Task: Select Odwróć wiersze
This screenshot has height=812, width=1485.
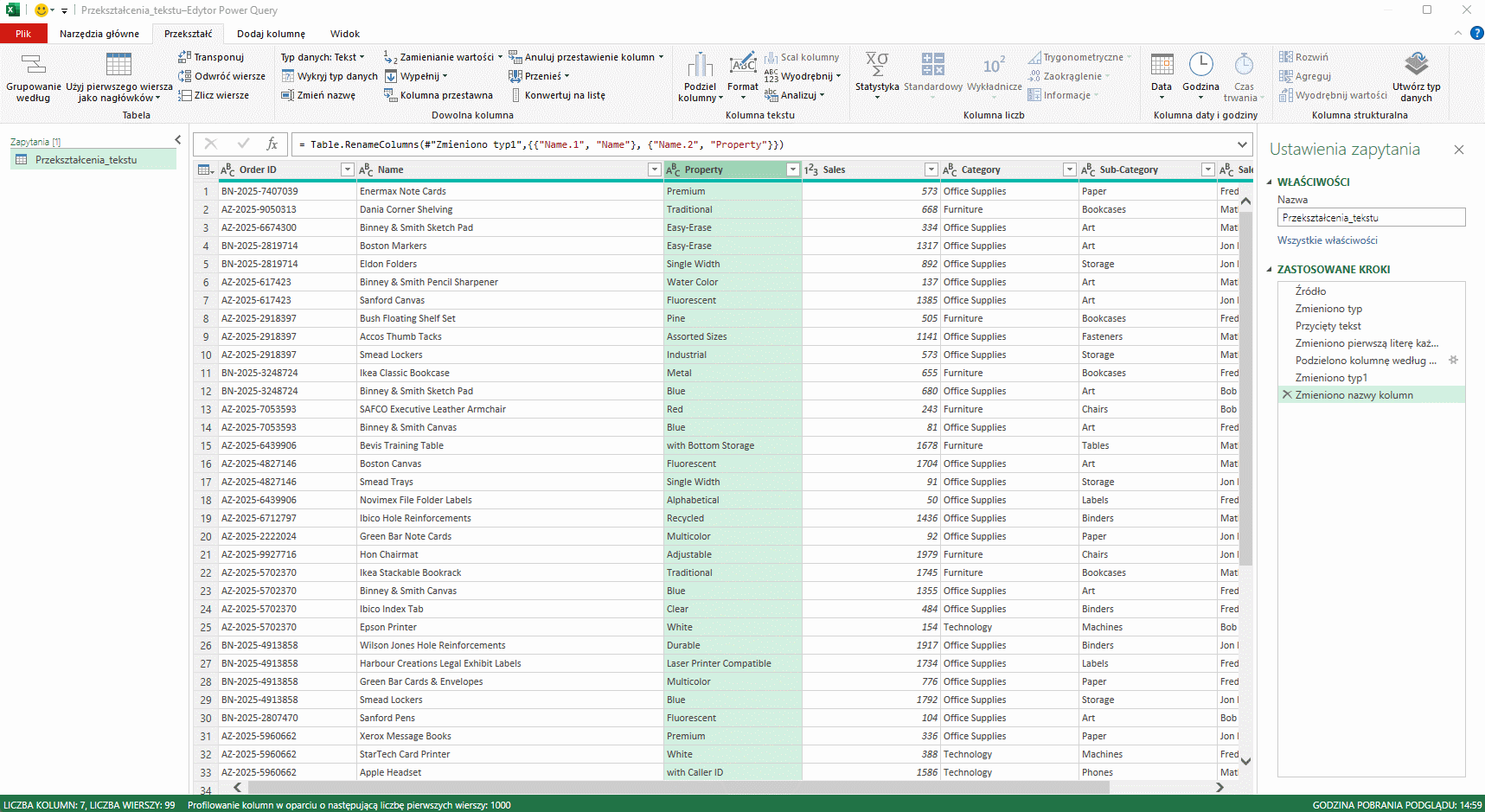Action: [222, 76]
